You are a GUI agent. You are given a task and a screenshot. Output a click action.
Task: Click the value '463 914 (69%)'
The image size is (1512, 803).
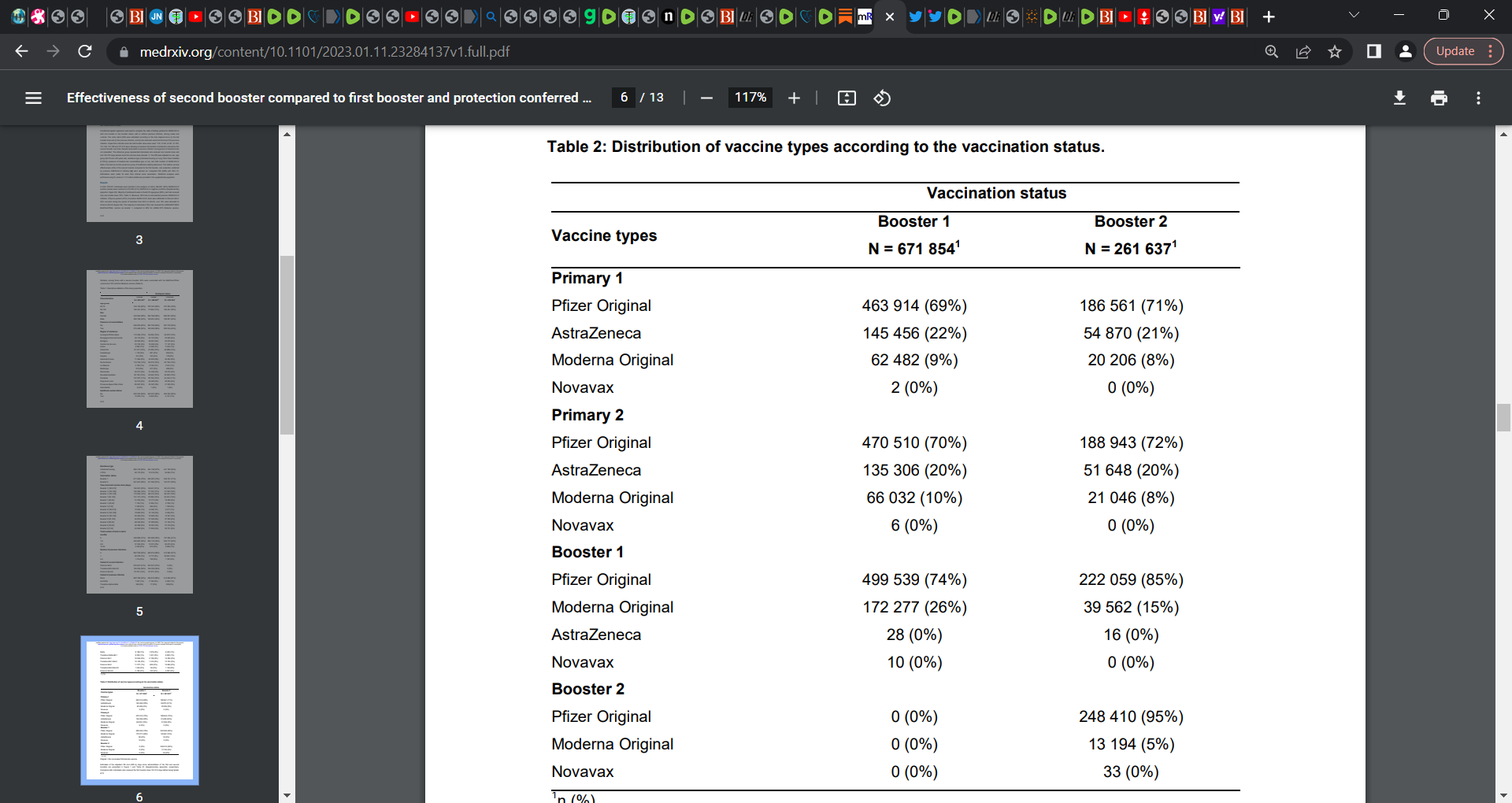pos(914,305)
